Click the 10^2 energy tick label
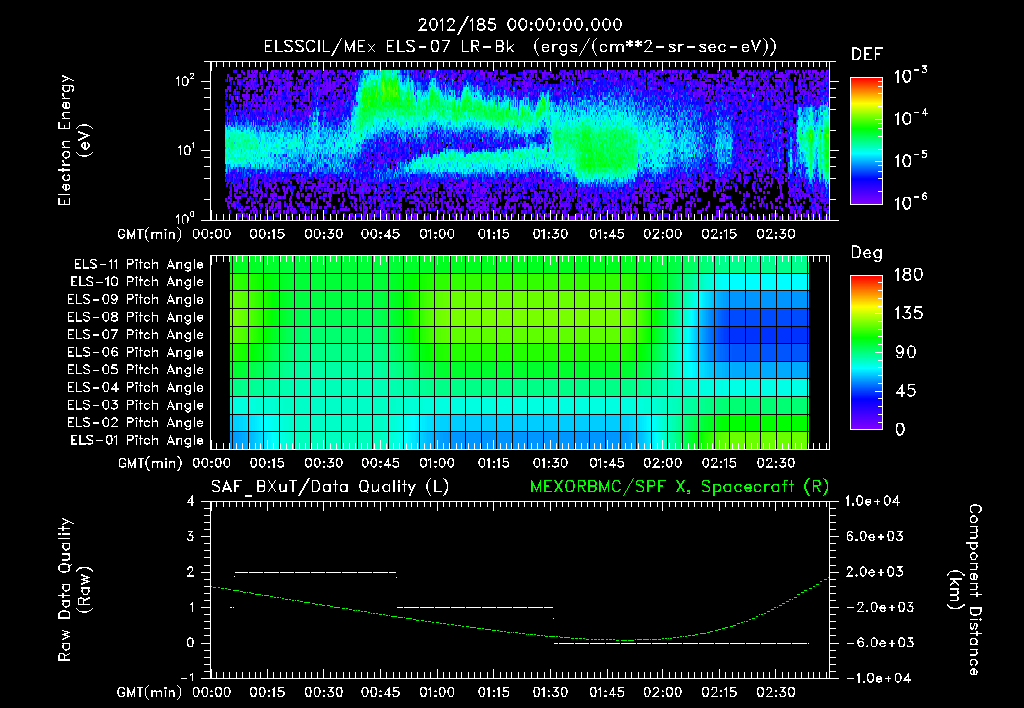Viewport: 1024px width, 708px height. (x=185, y=81)
